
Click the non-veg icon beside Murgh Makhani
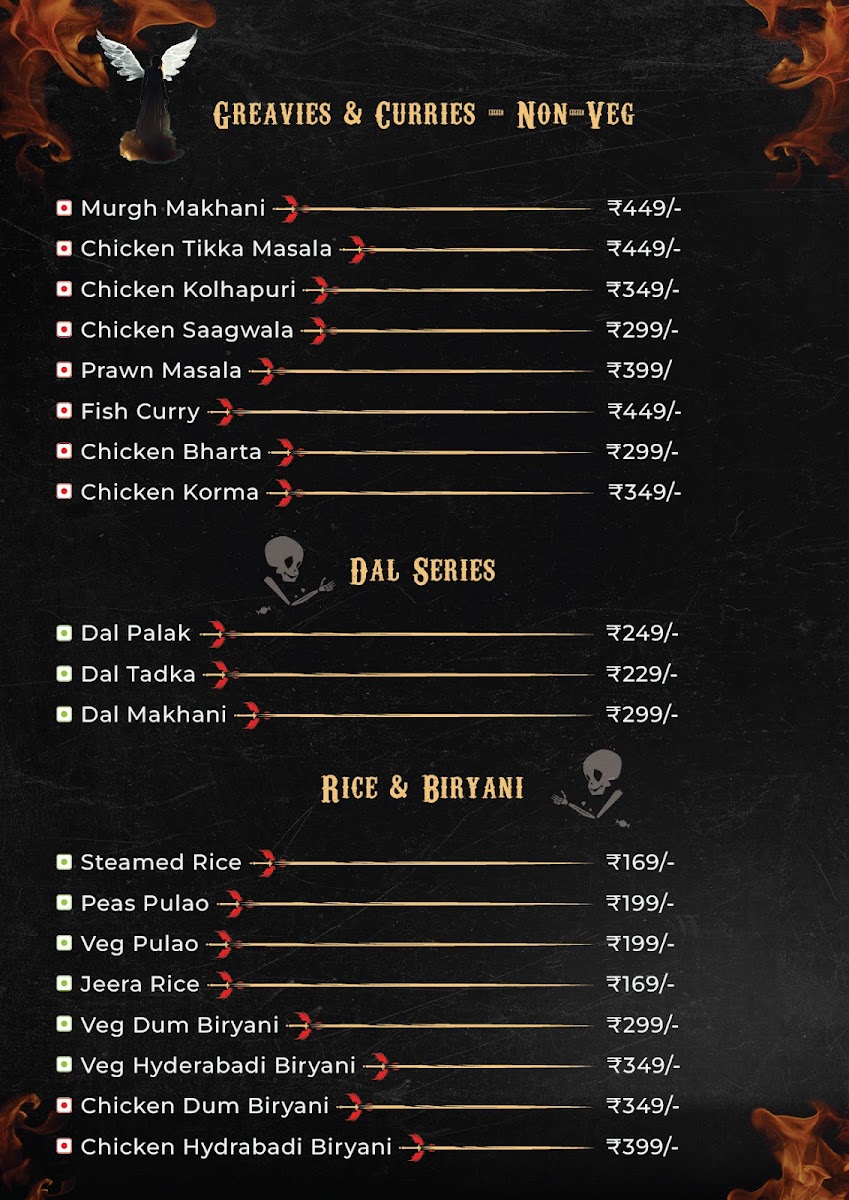pyautogui.click(x=64, y=208)
